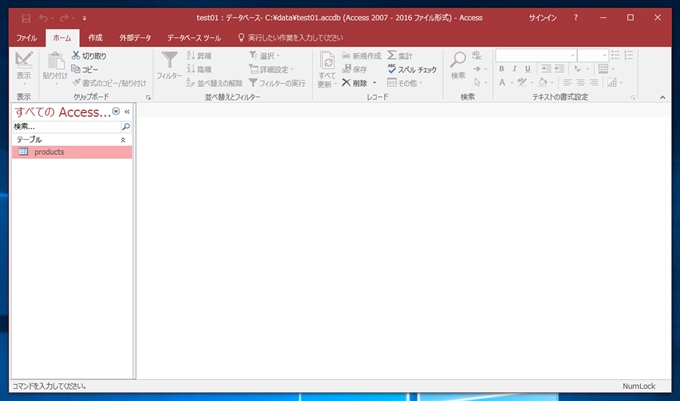Click the 切り取り scissors button

click(89, 55)
